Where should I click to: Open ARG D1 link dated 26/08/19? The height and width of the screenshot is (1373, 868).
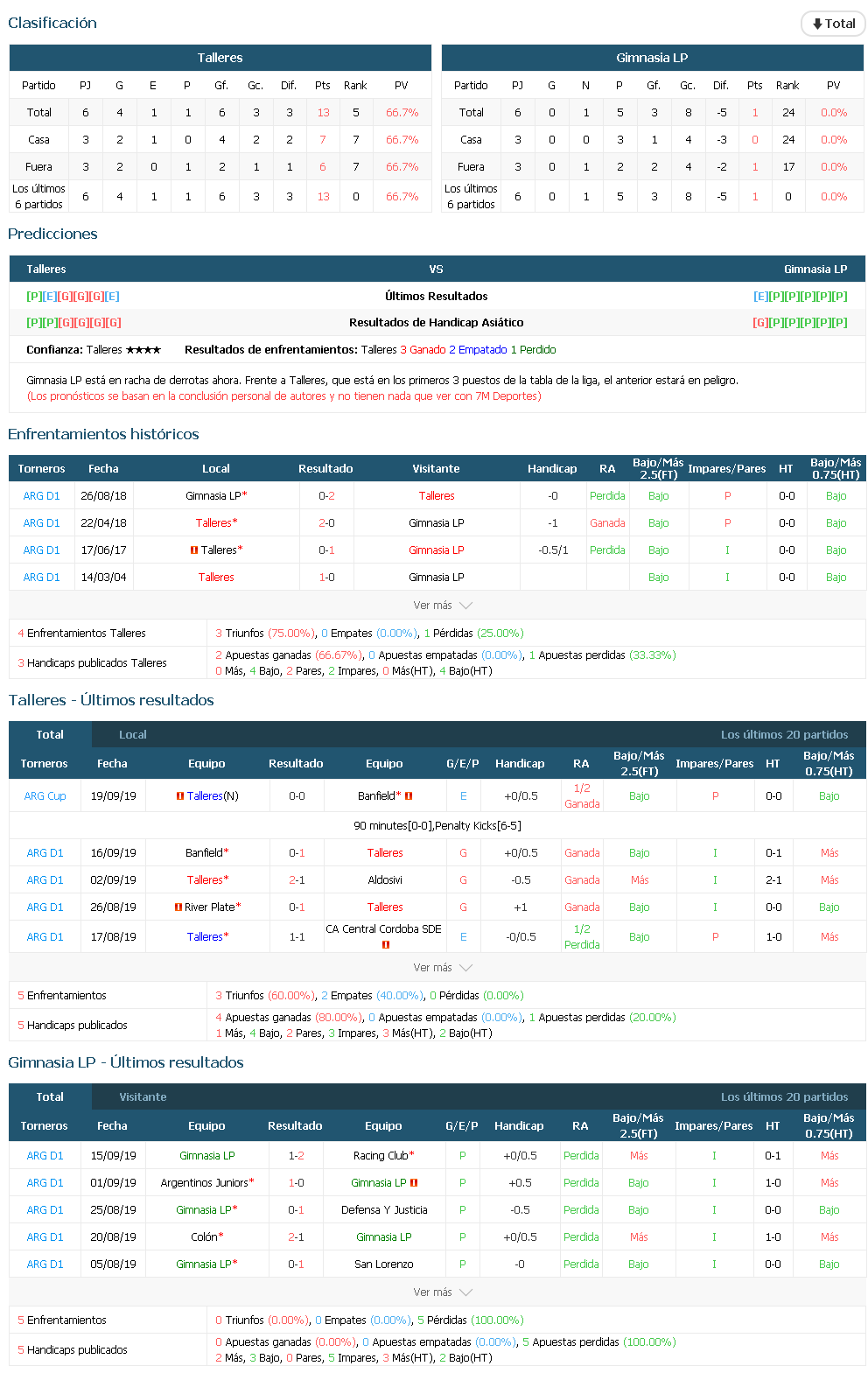coord(45,907)
